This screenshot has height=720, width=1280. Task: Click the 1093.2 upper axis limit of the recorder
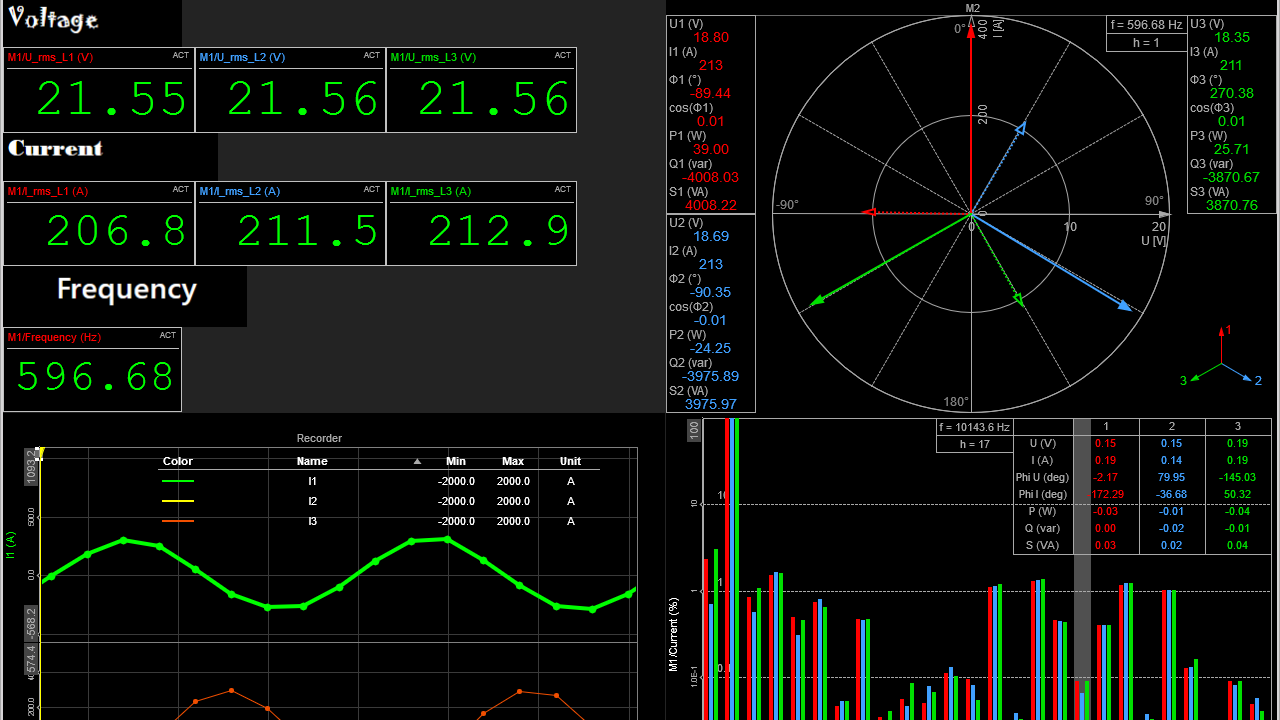pos(31,467)
